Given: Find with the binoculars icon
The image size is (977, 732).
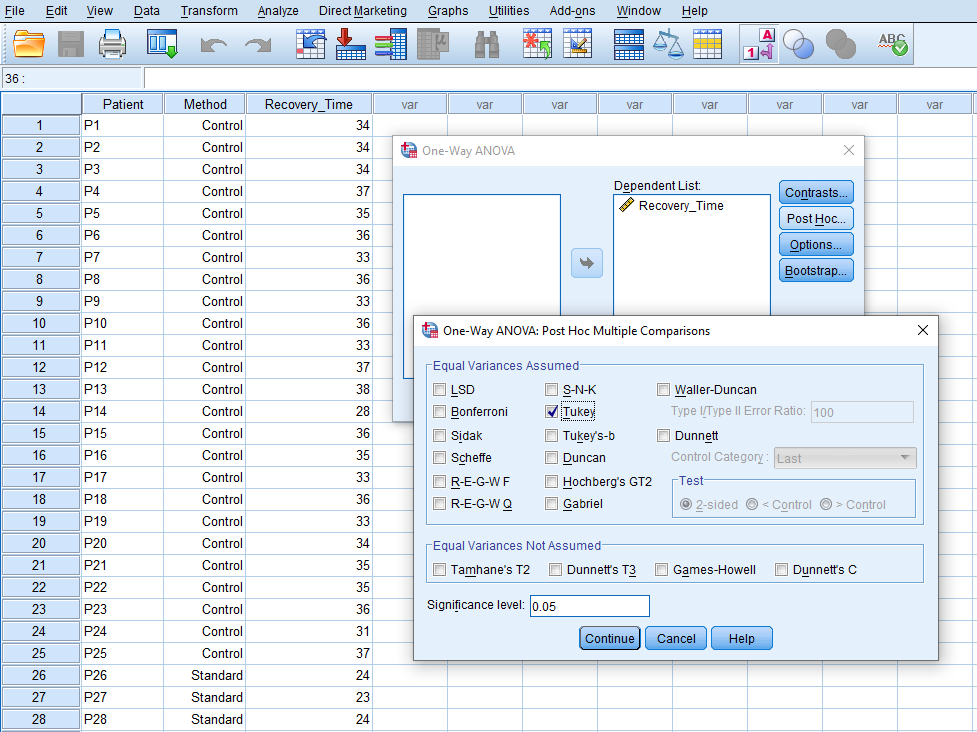Looking at the screenshot, I should 487,44.
